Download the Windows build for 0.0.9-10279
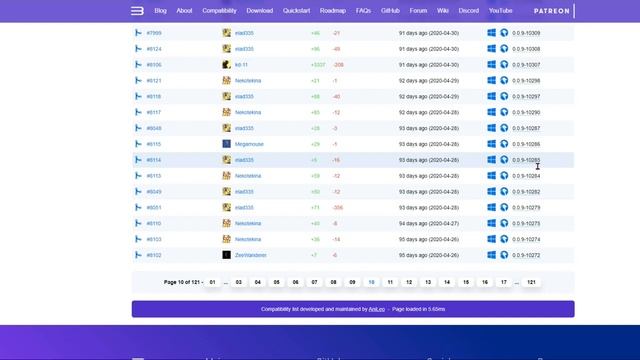 coord(491,207)
